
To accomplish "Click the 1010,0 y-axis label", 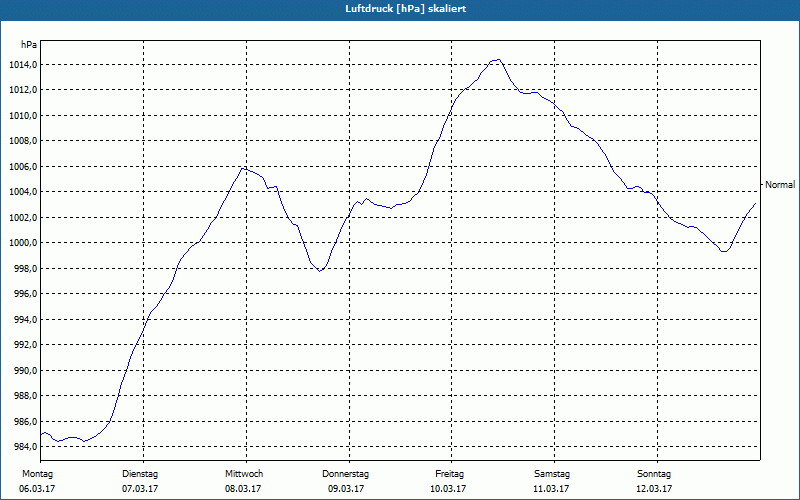I will [x=23, y=116].
